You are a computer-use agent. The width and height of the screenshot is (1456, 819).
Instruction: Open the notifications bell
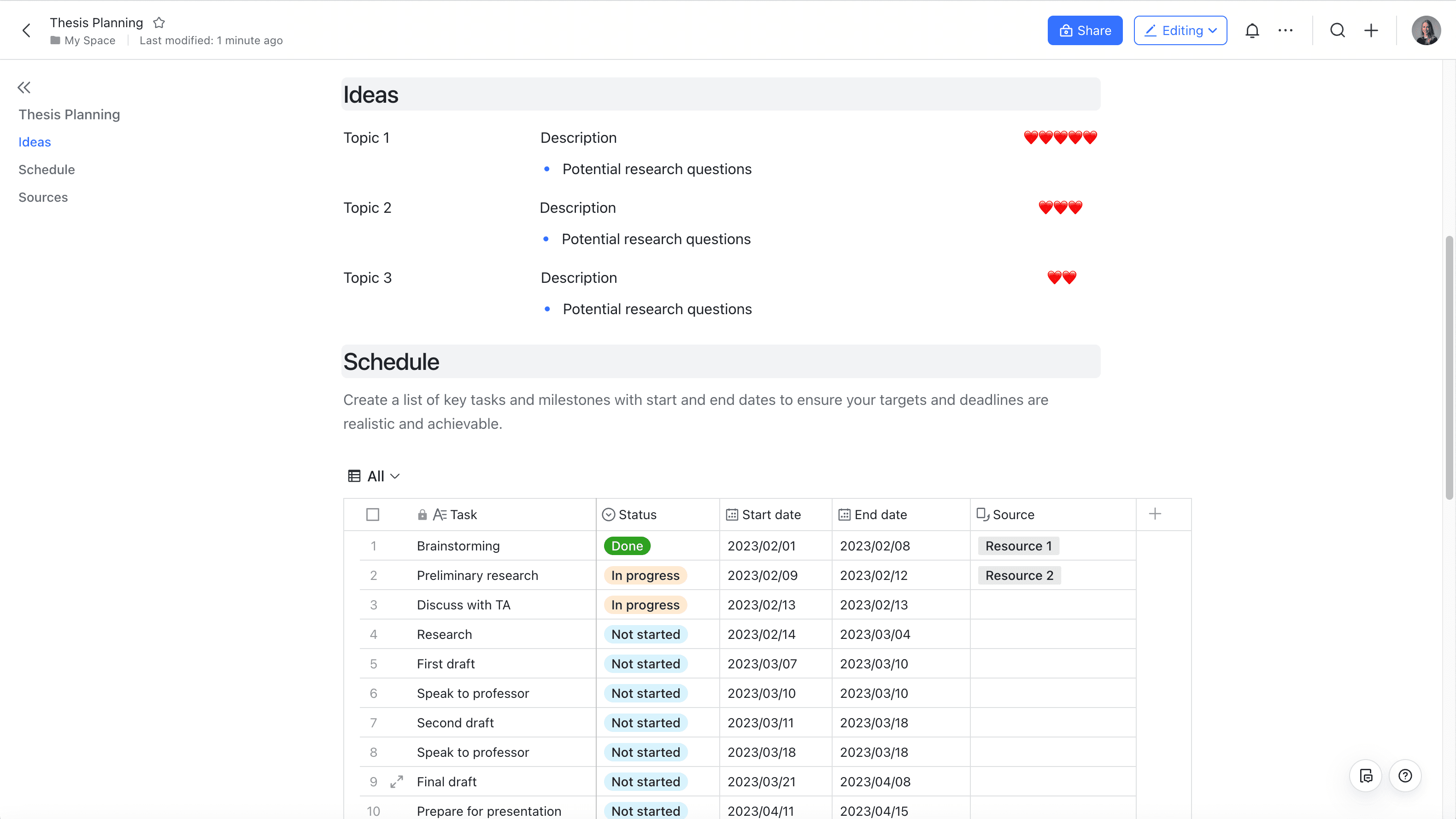click(x=1252, y=30)
